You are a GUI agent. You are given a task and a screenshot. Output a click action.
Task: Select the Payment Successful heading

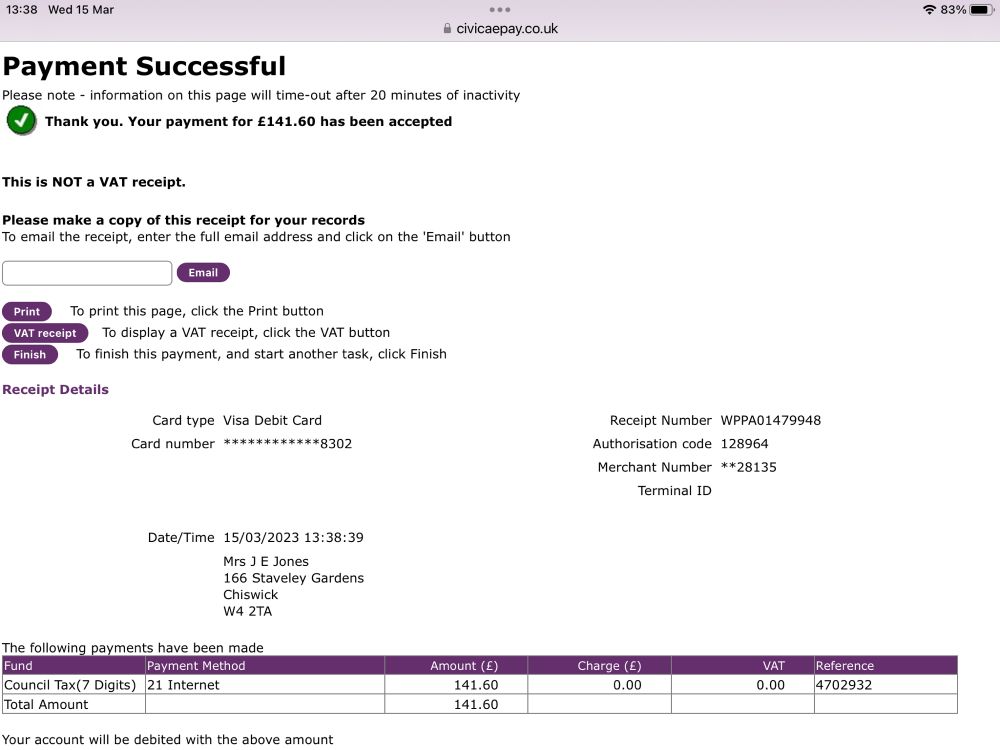(144, 66)
